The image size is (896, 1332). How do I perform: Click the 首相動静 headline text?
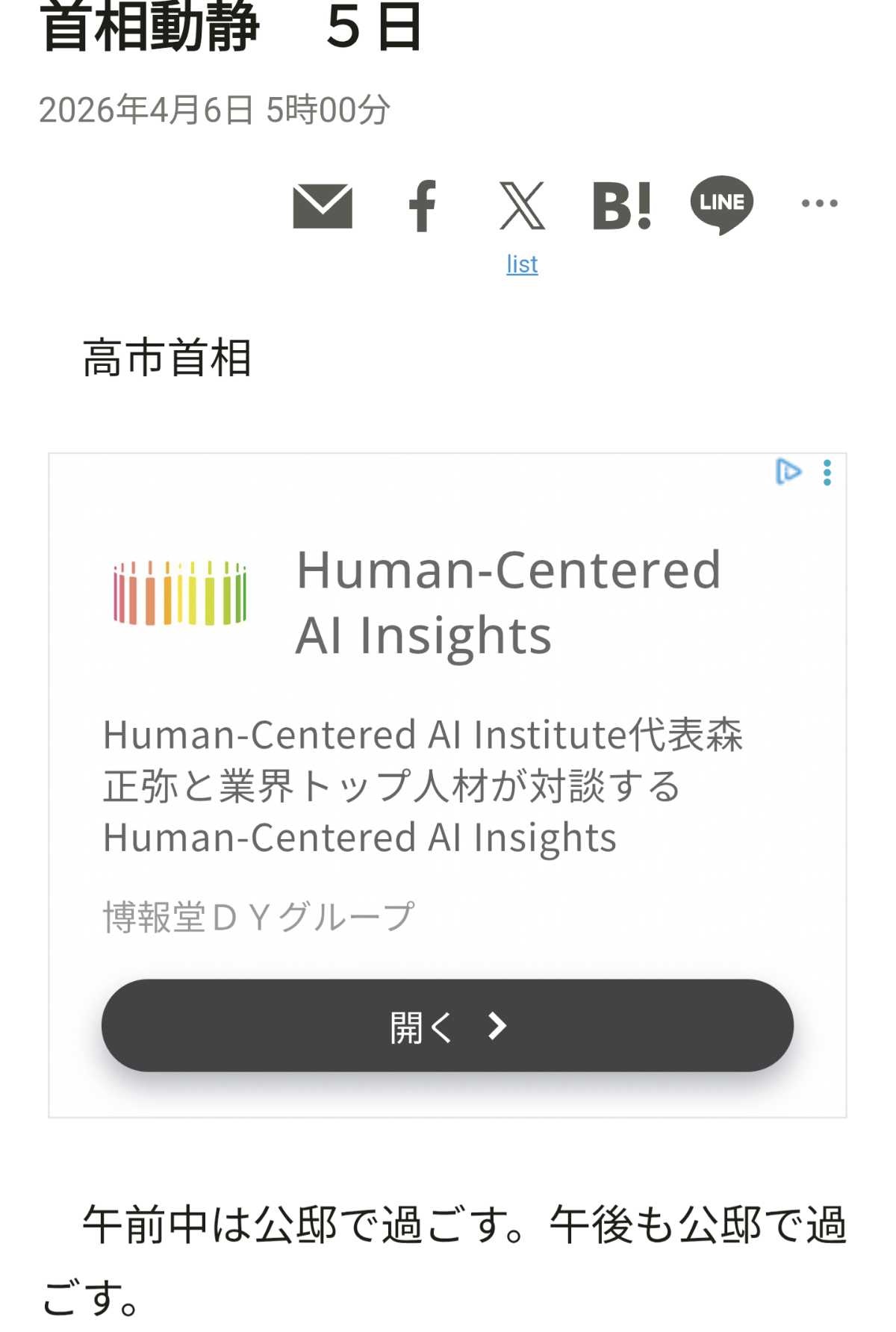150,27
